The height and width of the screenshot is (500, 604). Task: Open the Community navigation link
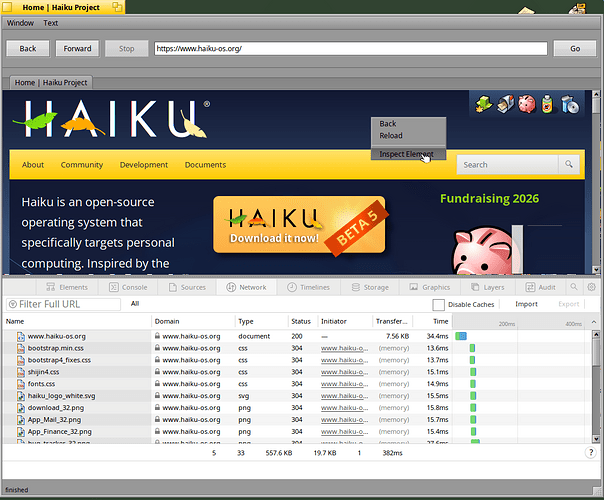click(82, 165)
